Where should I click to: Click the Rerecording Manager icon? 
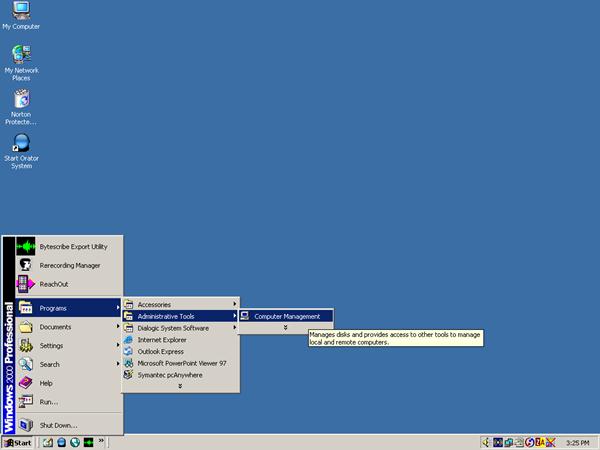[x=26, y=265]
